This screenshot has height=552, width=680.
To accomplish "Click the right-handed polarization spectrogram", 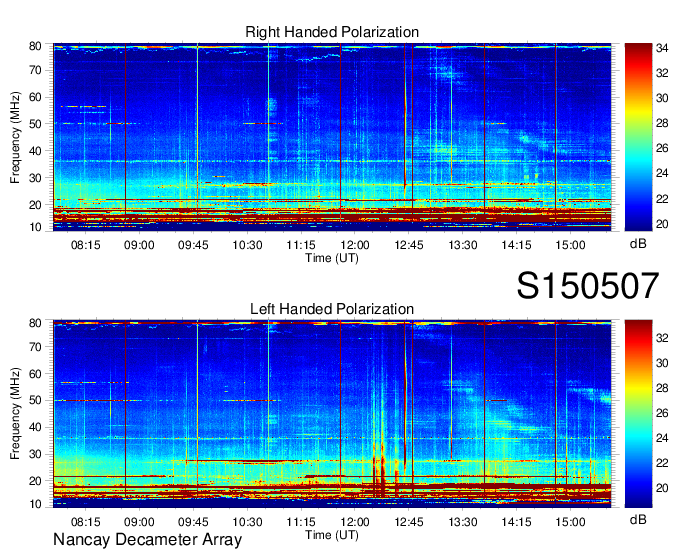I will point(332,137).
